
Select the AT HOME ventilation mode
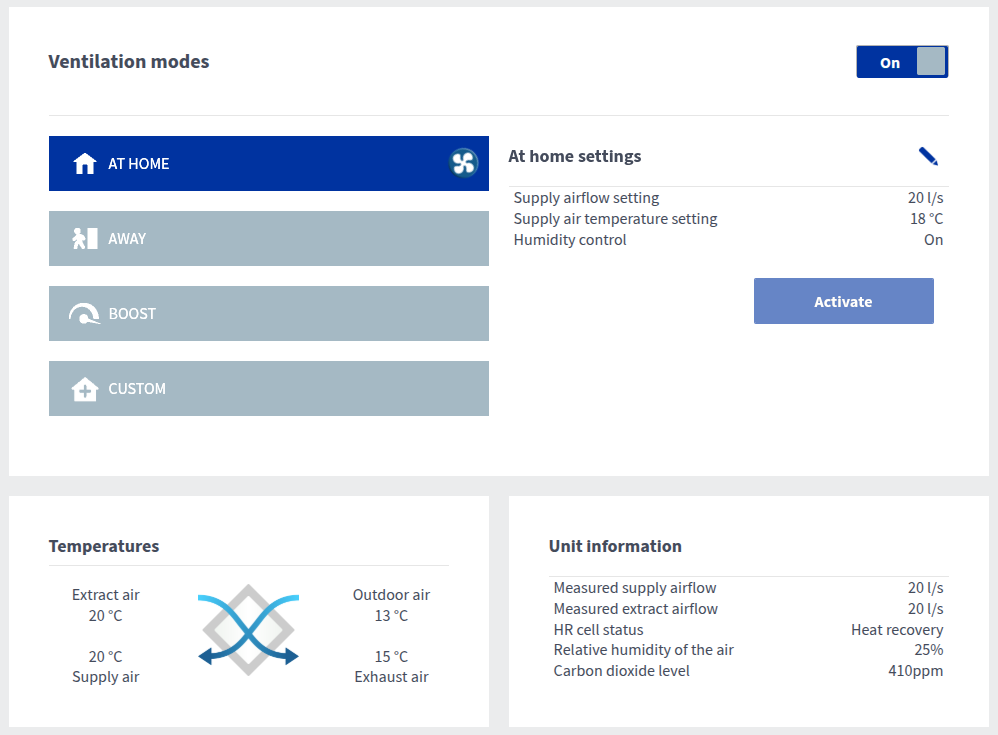click(268, 164)
